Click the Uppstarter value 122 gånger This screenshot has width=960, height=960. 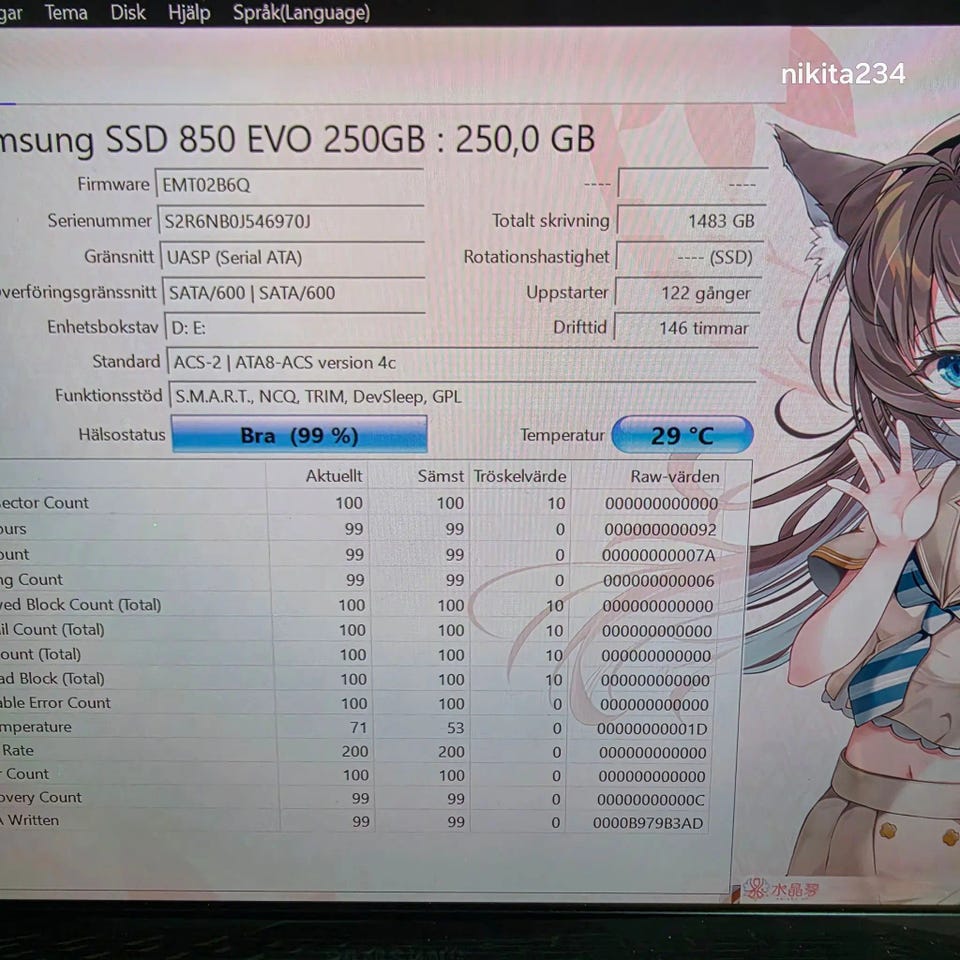688,293
